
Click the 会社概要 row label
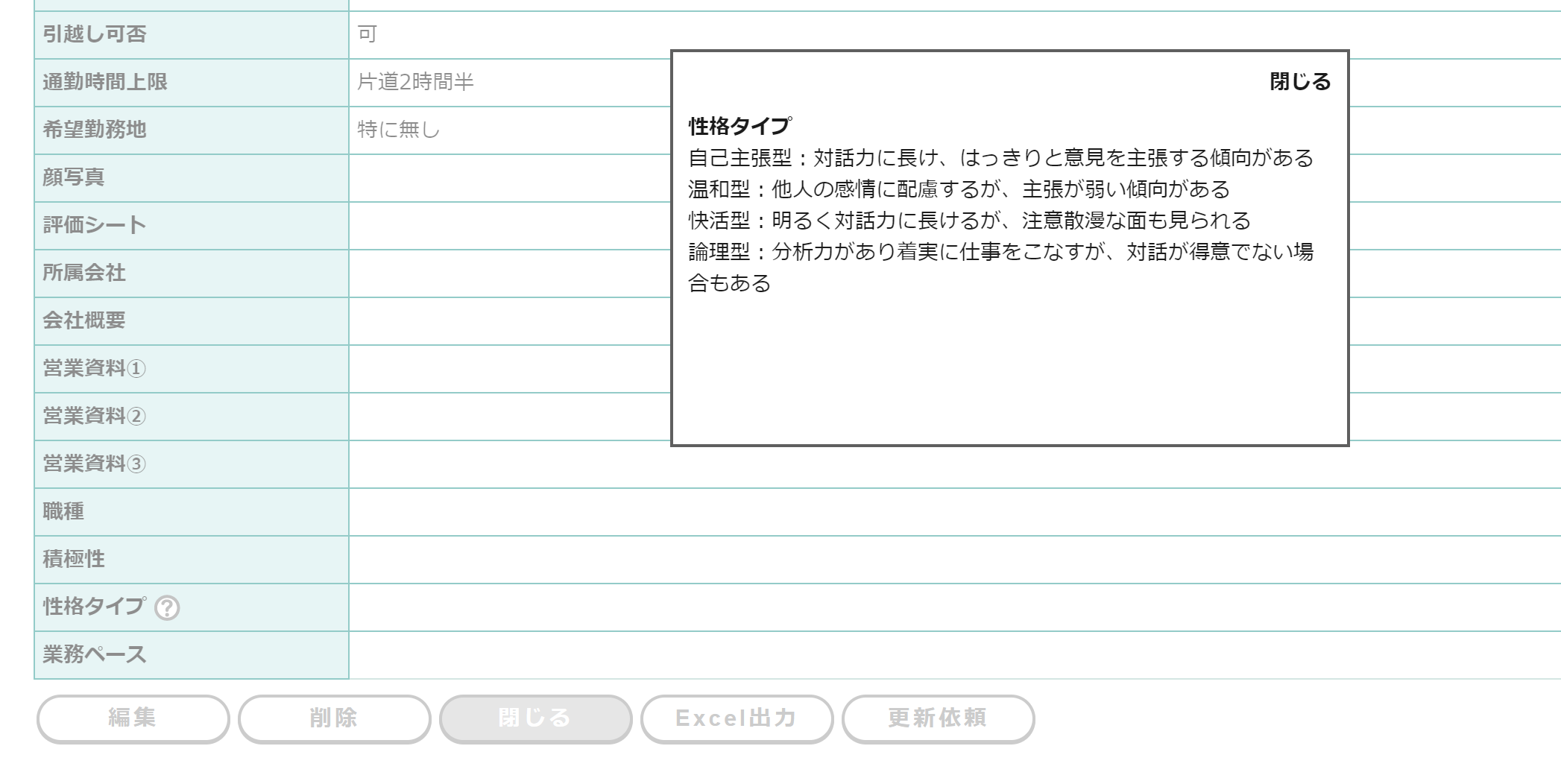[x=84, y=320]
